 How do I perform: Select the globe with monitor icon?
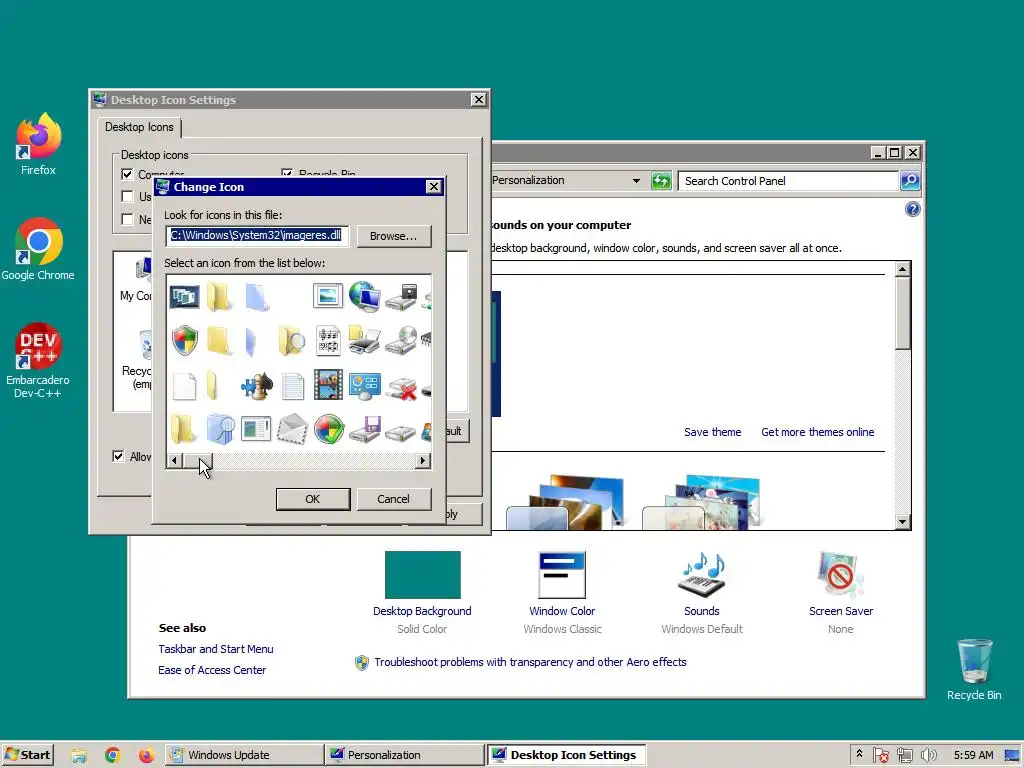pyautogui.click(x=364, y=296)
